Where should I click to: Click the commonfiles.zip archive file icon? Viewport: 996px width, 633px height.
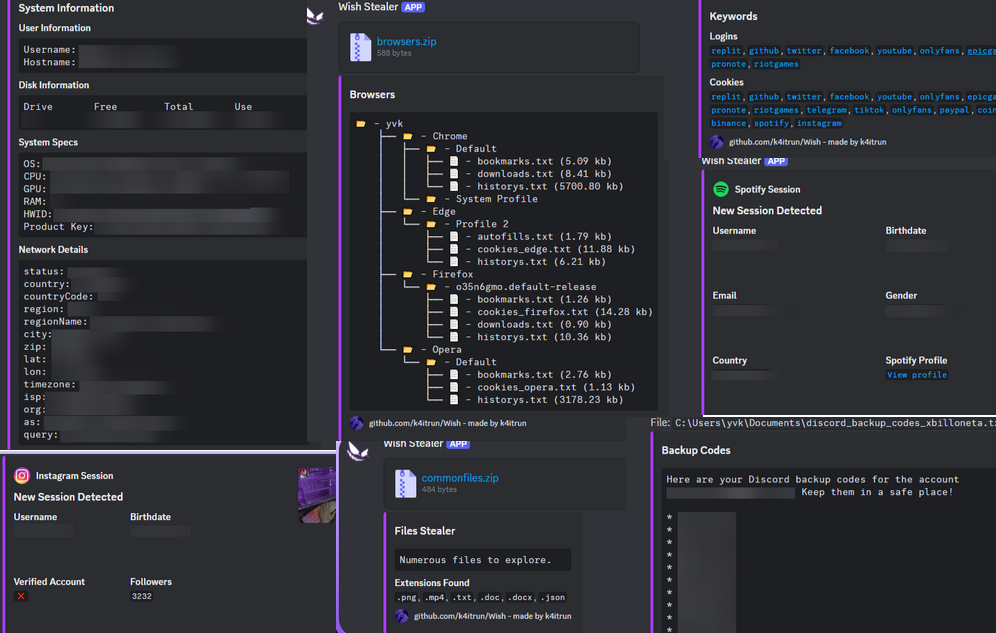coord(405,483)
